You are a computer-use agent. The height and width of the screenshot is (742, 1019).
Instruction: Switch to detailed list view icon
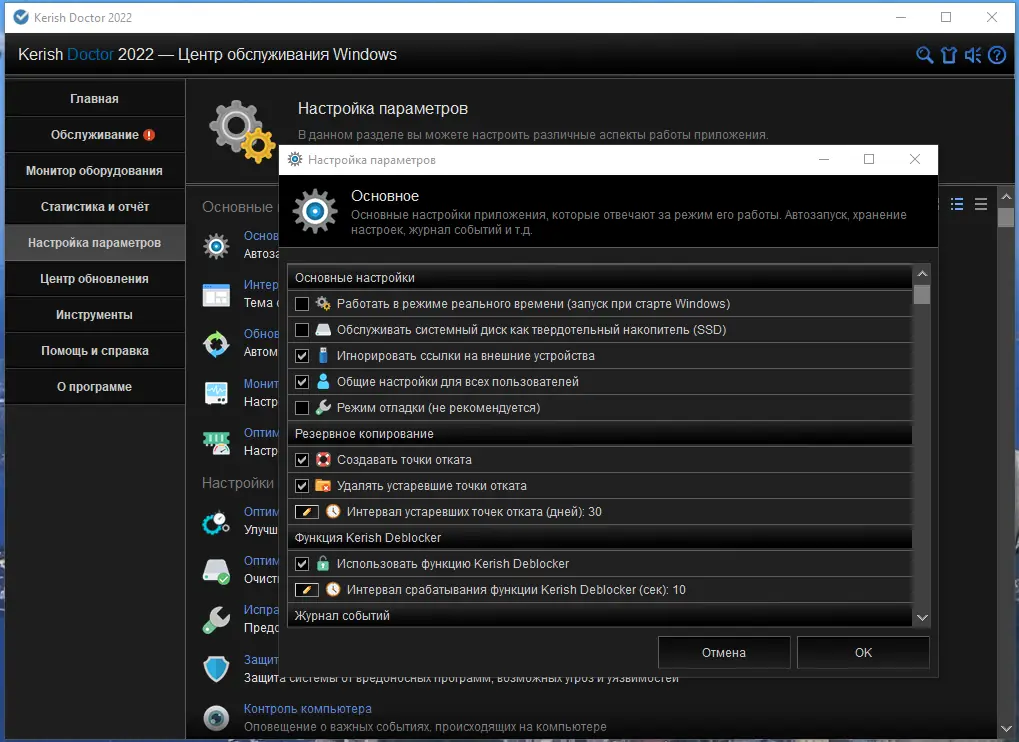(957, 205)
